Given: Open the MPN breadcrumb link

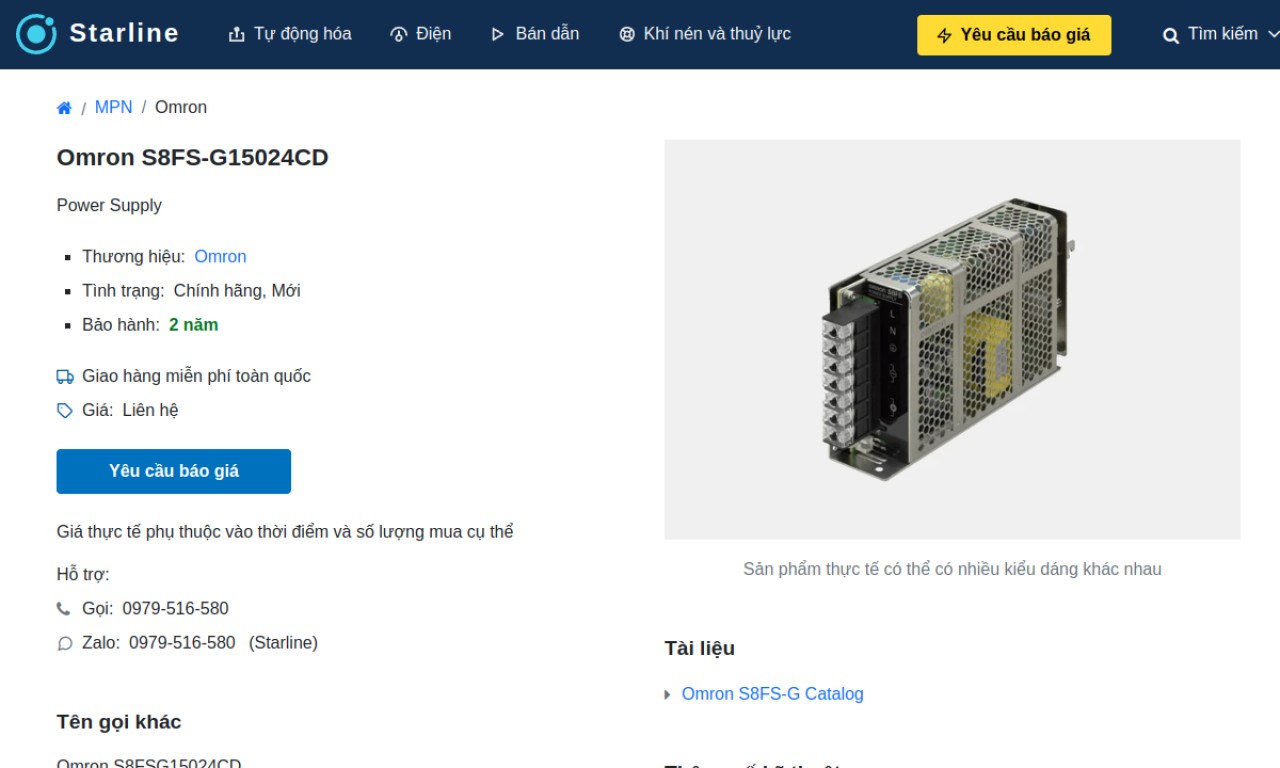Looking at the screenshot, I should [x=113, y=107].
